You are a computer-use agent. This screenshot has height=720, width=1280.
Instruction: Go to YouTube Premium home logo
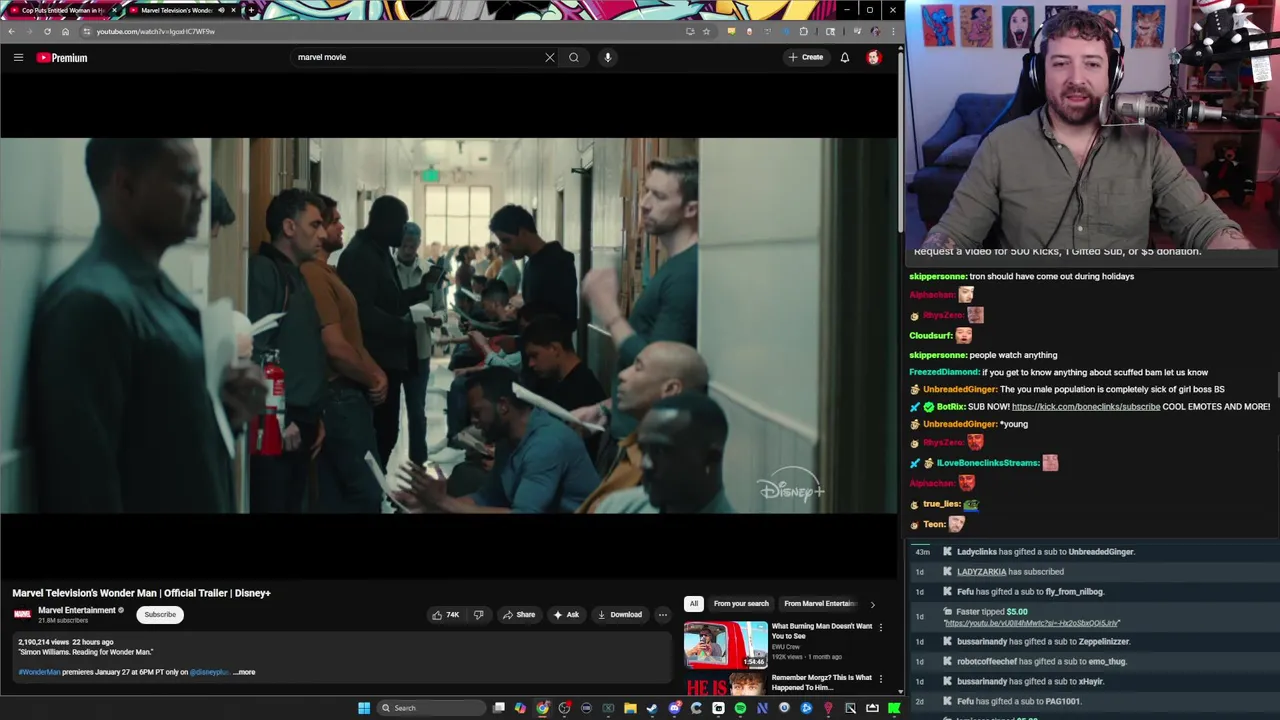[62, 58]
